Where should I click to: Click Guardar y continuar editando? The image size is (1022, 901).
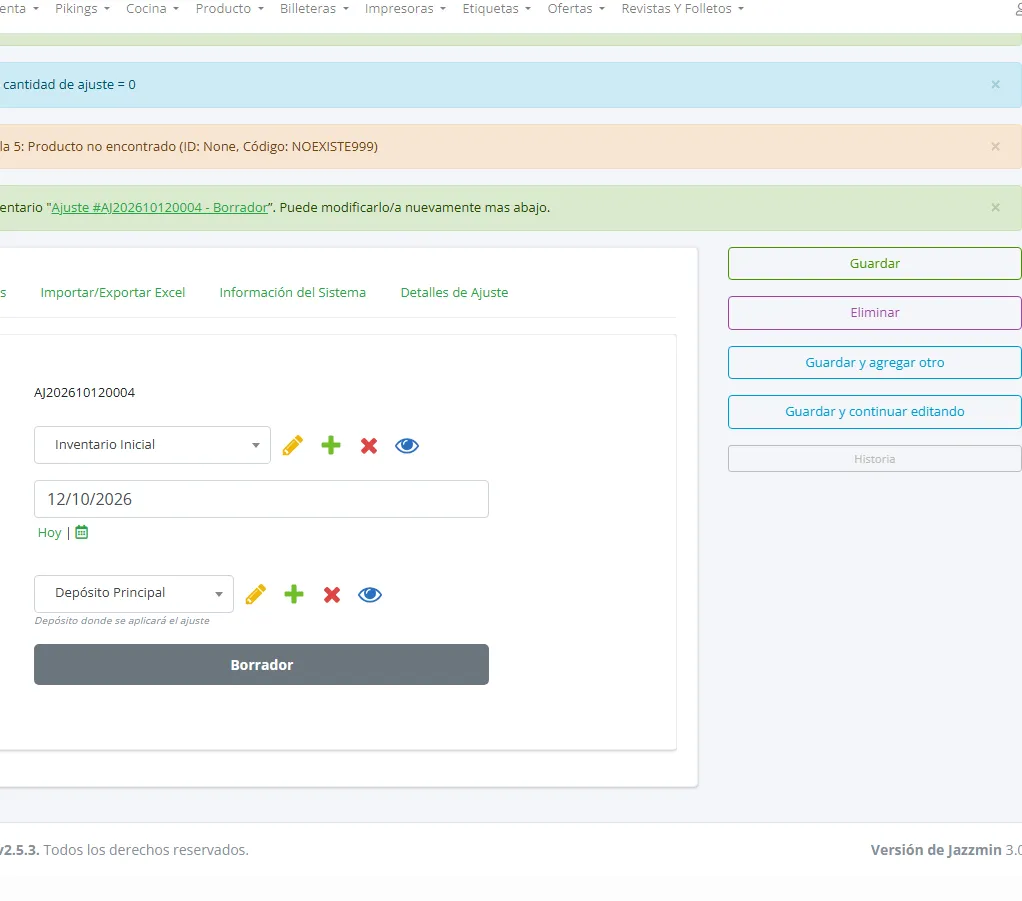click(x=874, y=411)
